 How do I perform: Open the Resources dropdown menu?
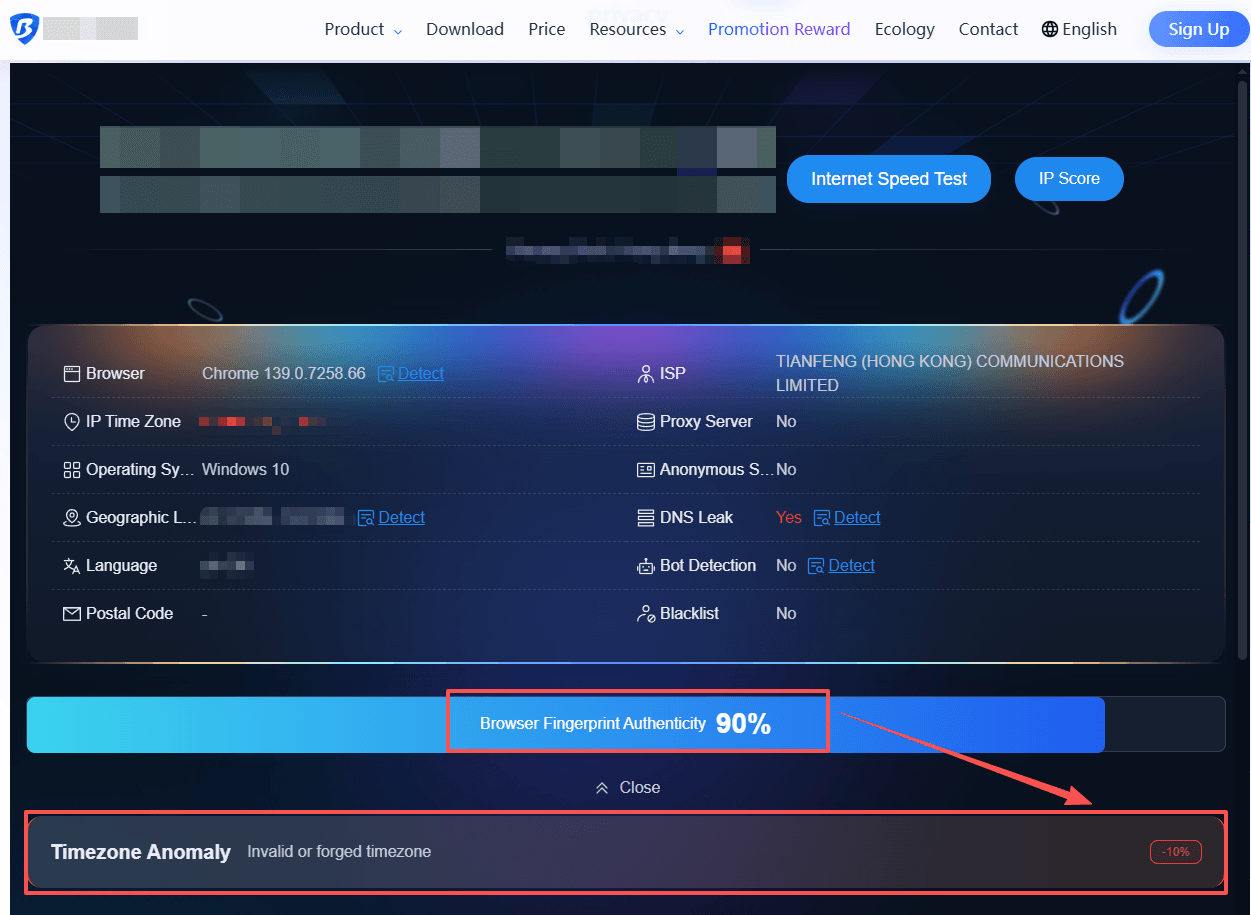point(636,29)
